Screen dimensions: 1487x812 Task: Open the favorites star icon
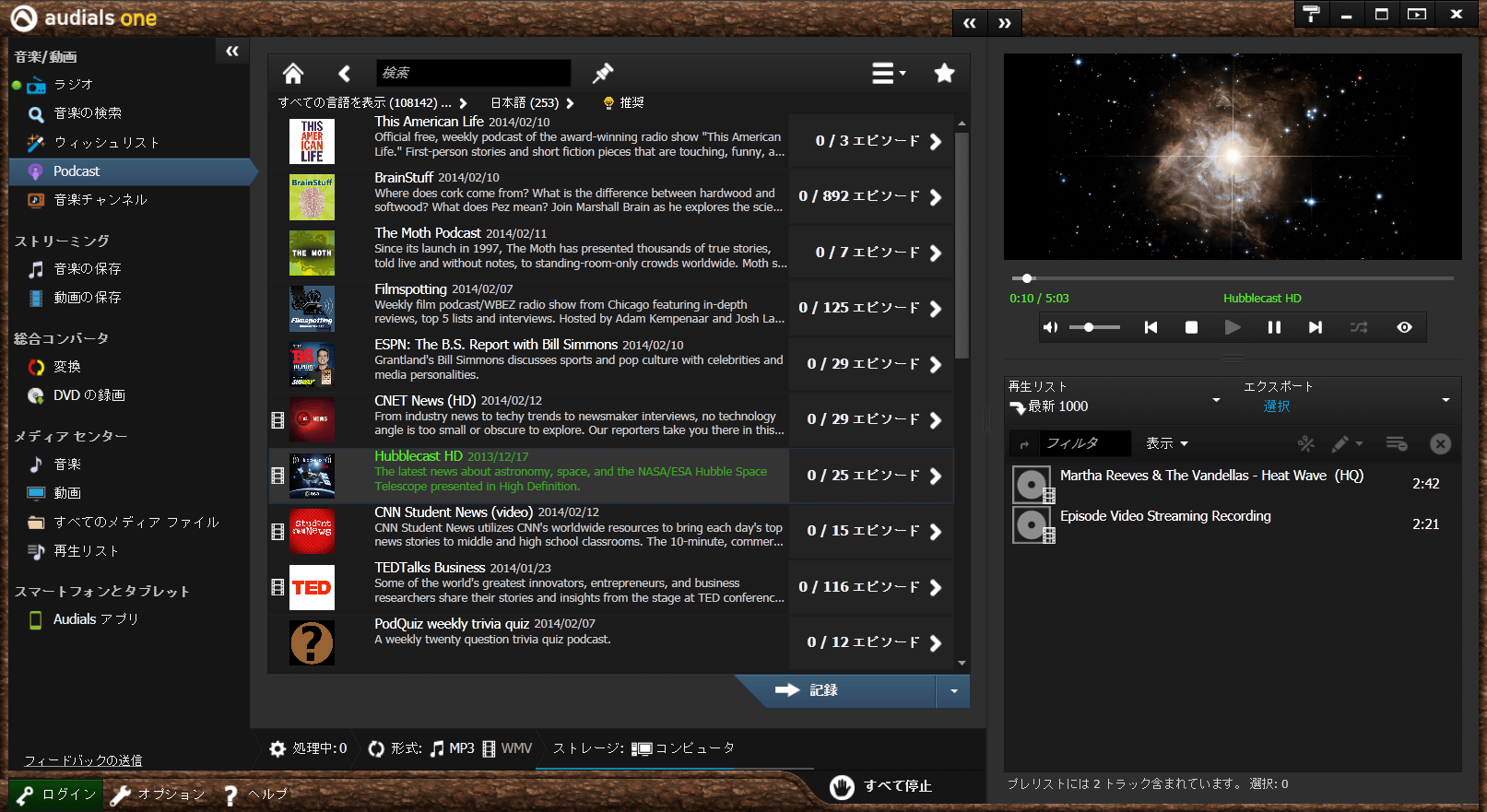coord(944,73)
